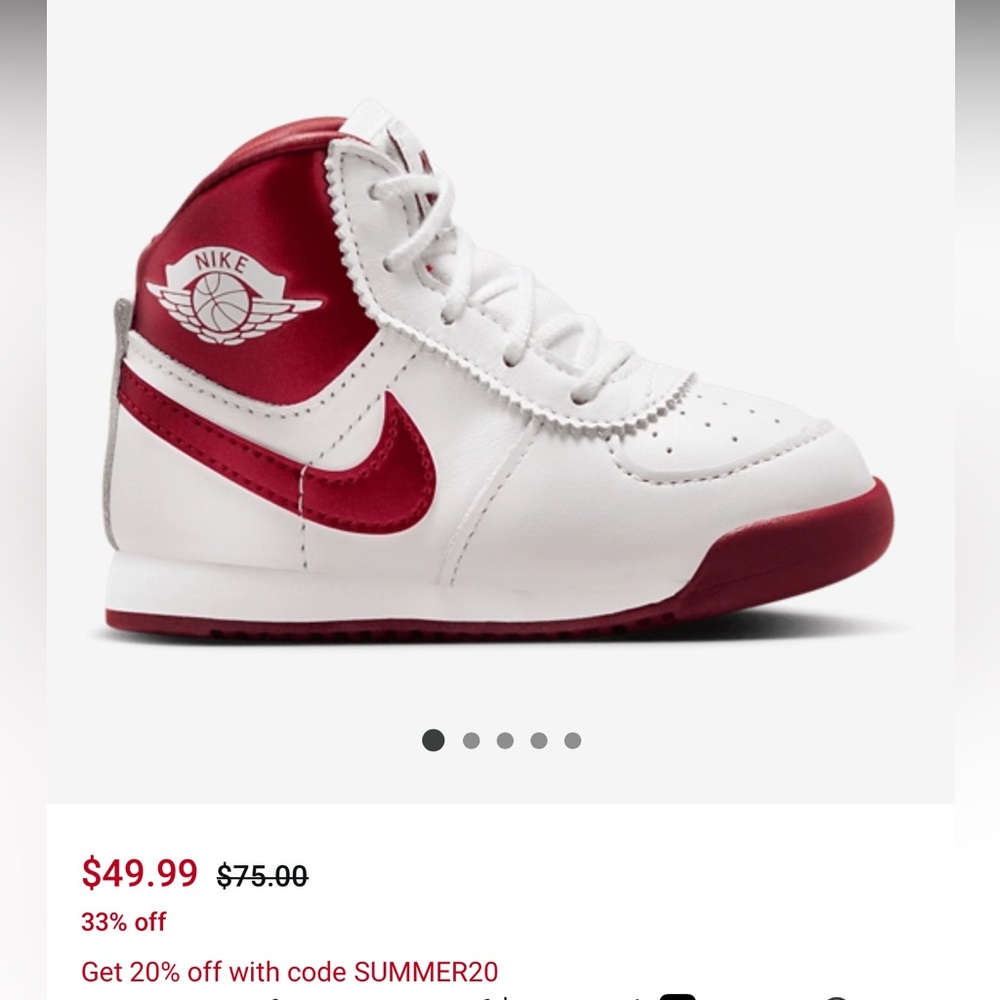Image resolution: width=1000 pixels, height=1000 pixels.
Task: Tap the basketball graphic in the wings logo
Action: [x=222, y=300]
